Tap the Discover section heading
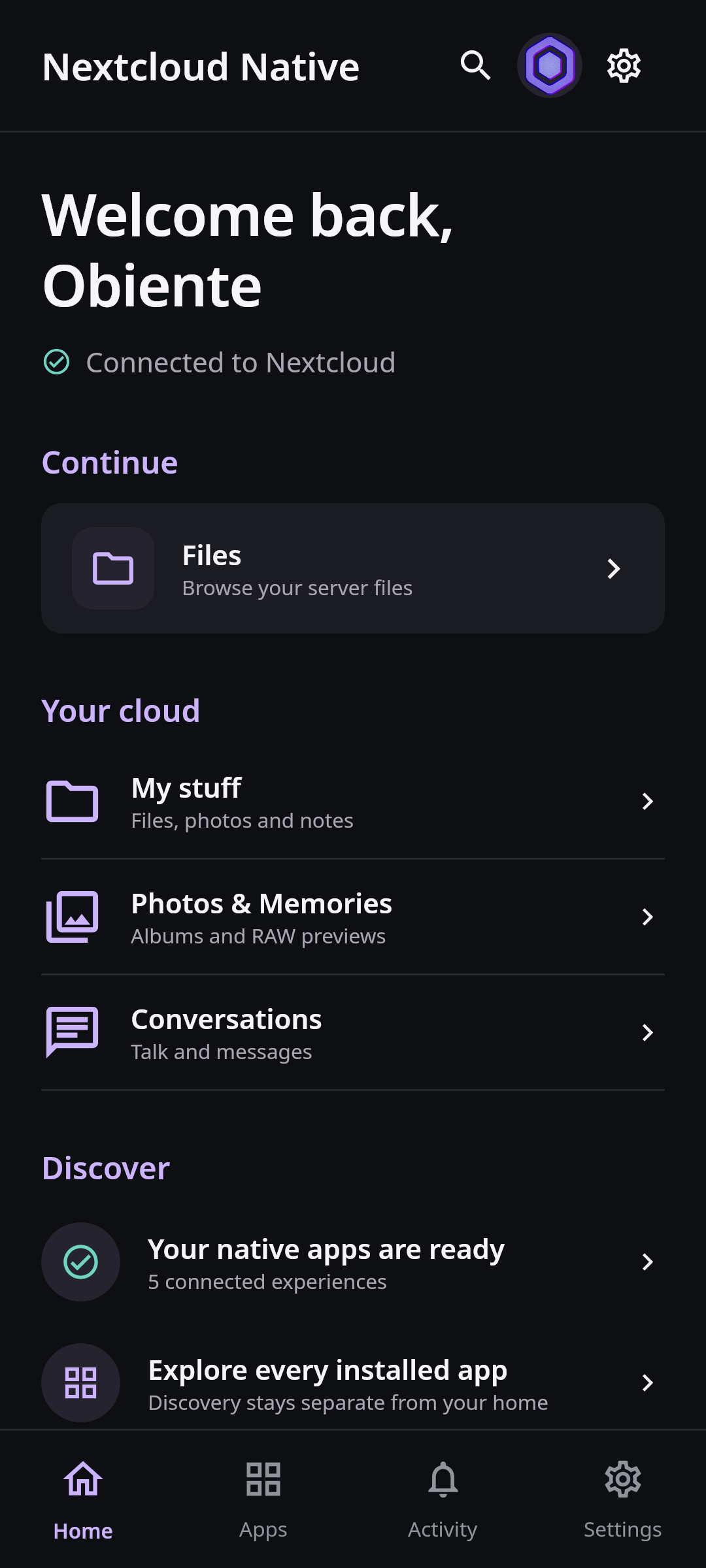Screen dimensions: 706x1568 106,1168
